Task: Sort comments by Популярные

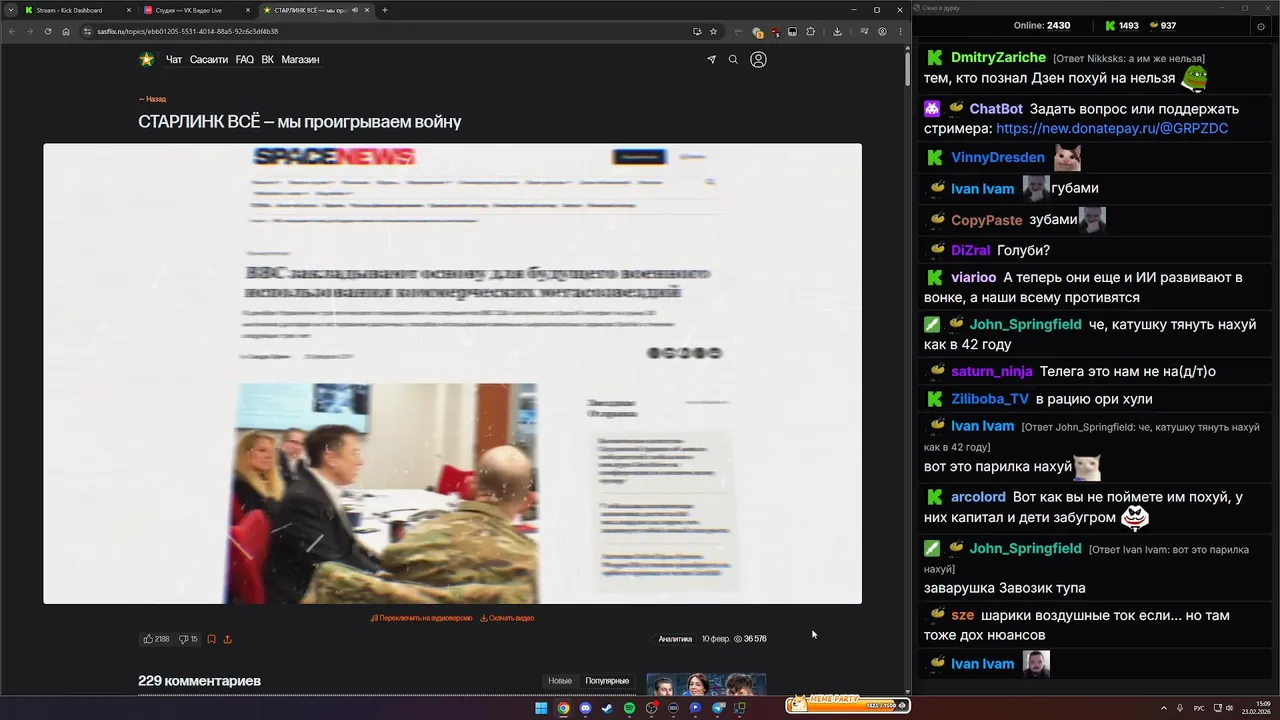Action: 607,681
